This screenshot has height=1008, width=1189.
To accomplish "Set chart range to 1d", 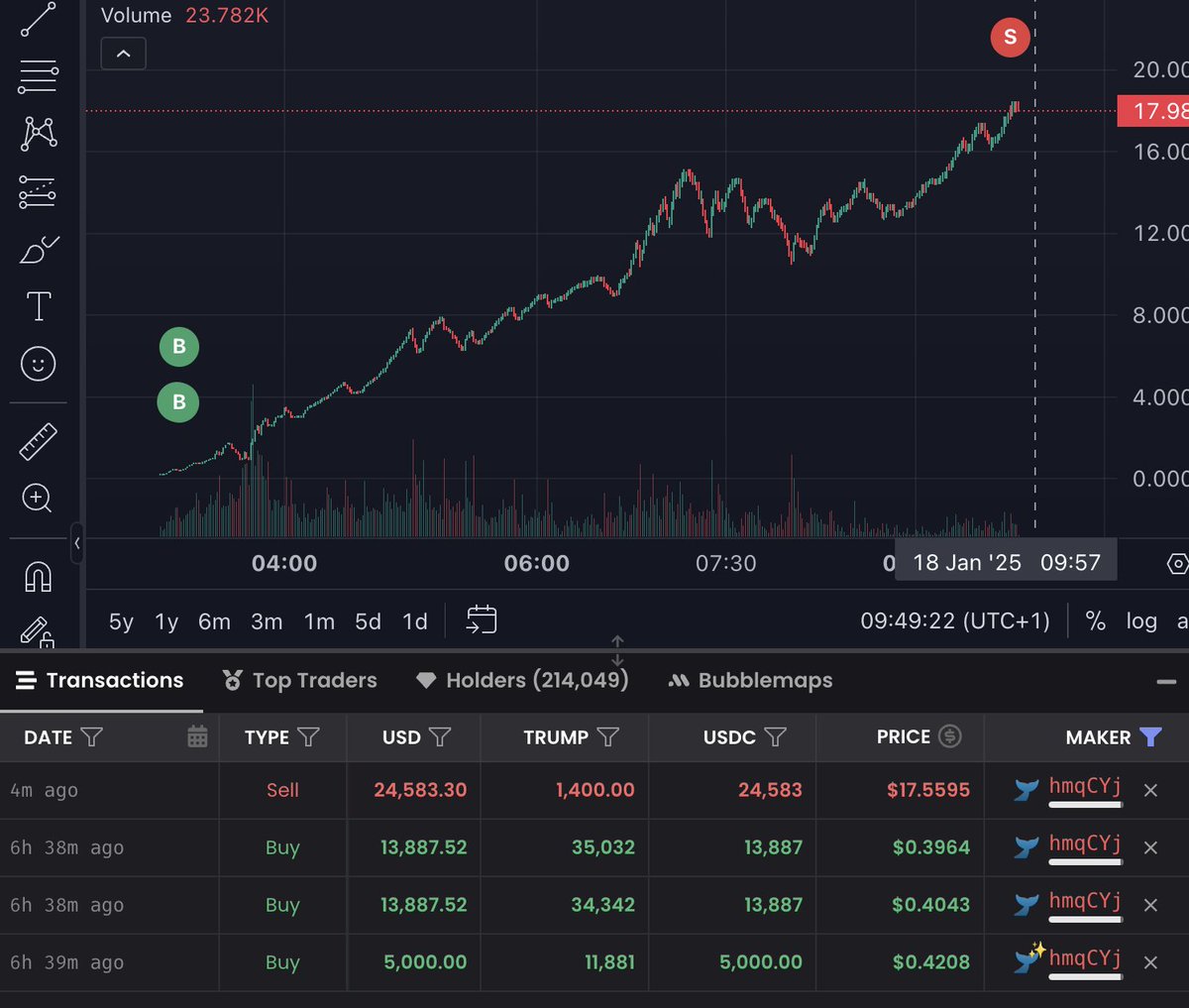I will click(415, 621).
